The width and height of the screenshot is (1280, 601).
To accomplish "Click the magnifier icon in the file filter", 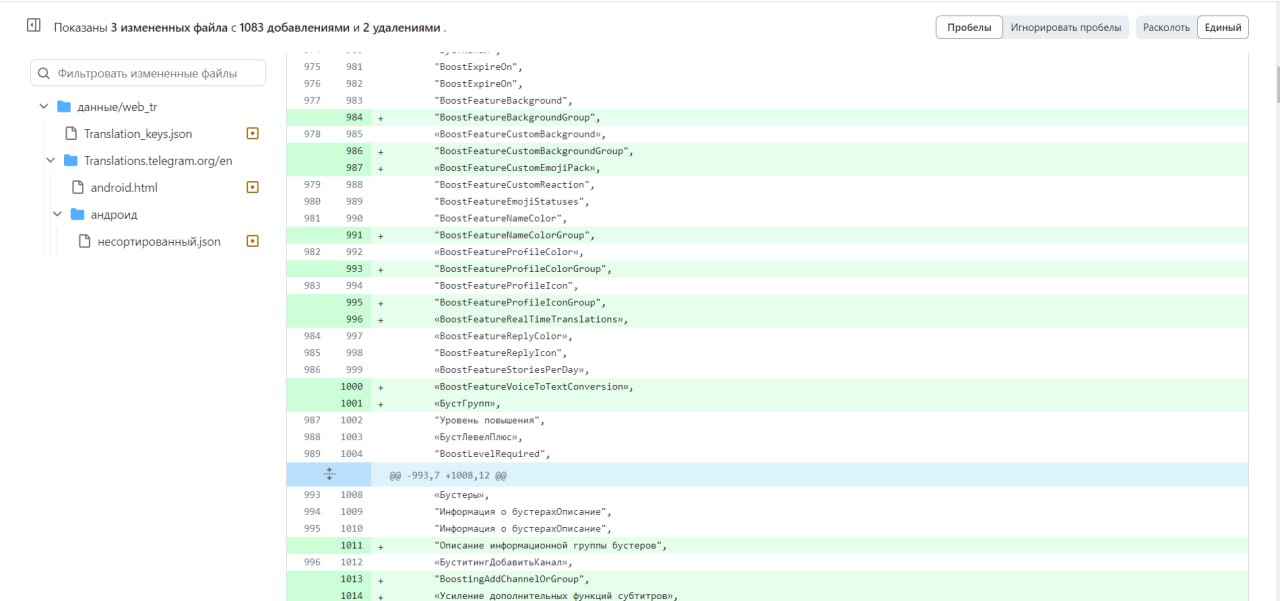I will click(45, 73).
